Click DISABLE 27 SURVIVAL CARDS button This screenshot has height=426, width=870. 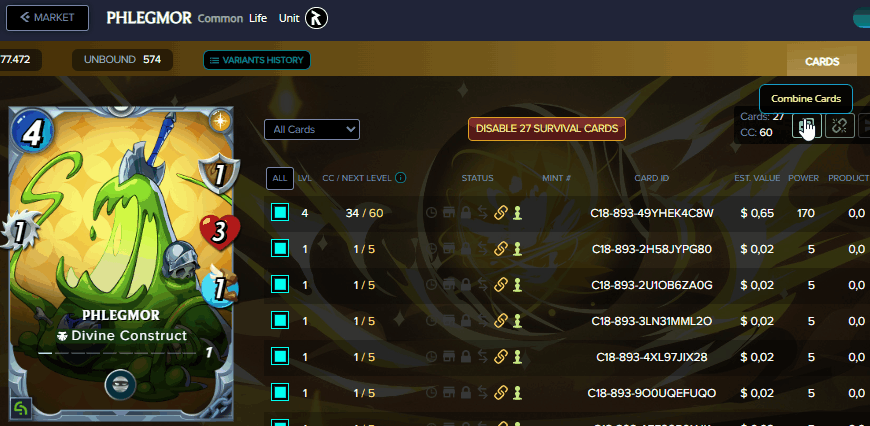click(547, 129)
